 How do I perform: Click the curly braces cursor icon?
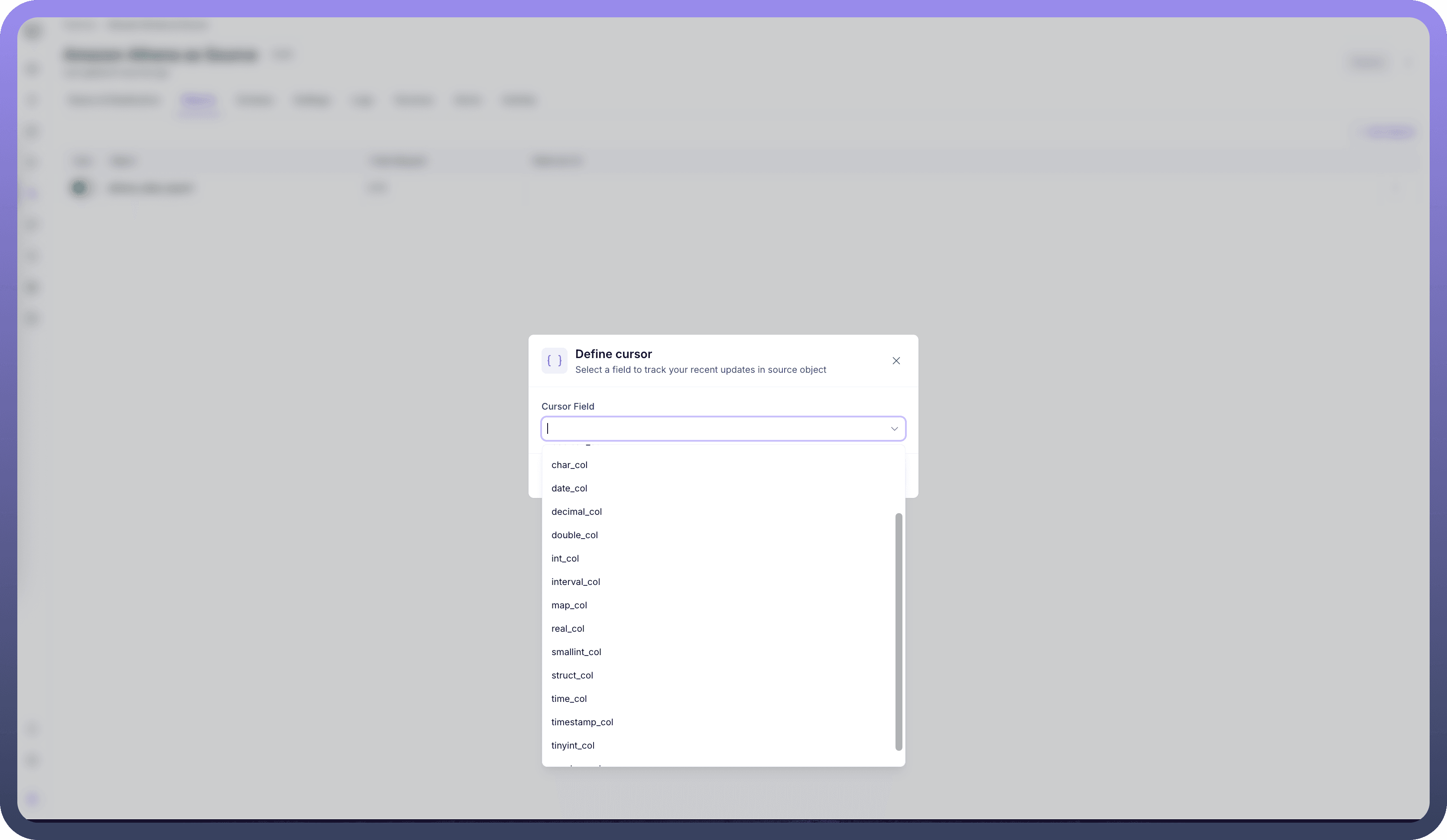(x=554, y=360)
